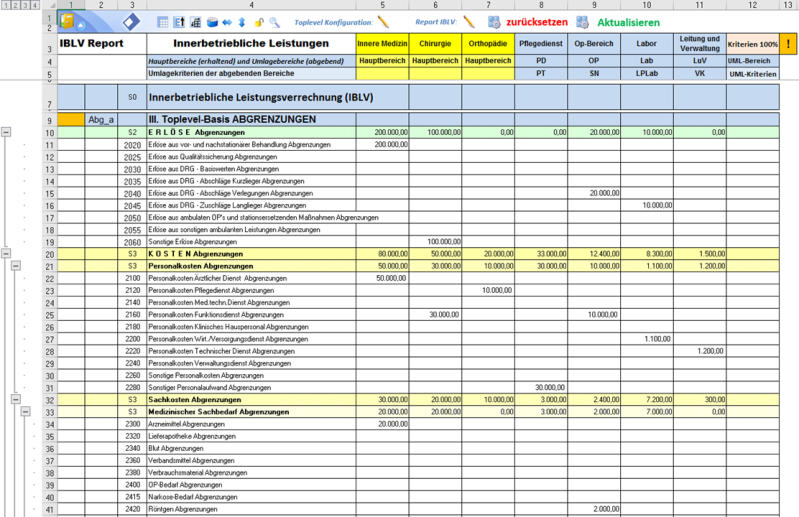Viewport: 799px width, 517px height.
Task: Click the IBLV logo icon in toolbar
Action: (x=67, y=20)
